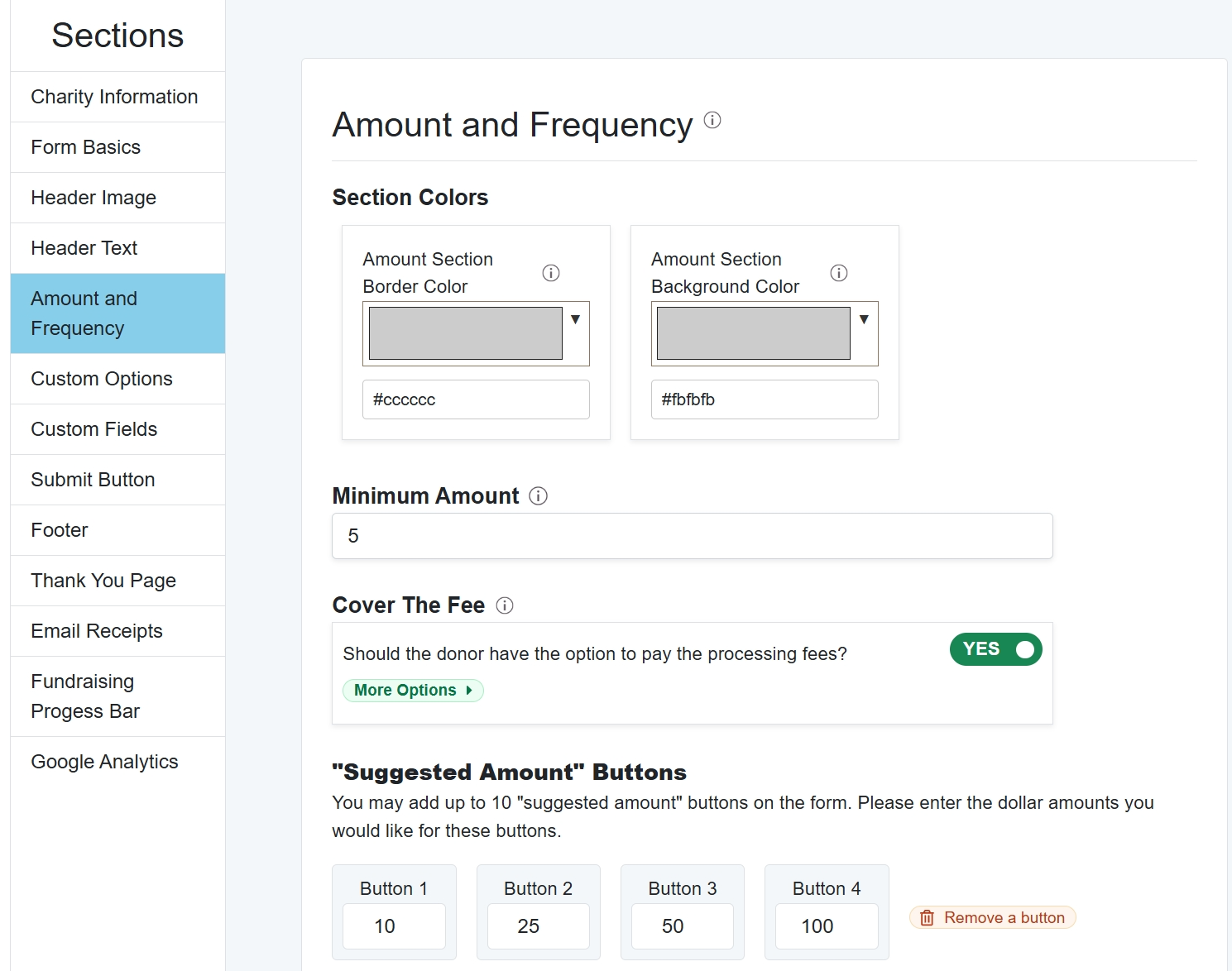Navigate to Google Analytics section
This screenshot has width=1232, height=971.
pos(104,762)
